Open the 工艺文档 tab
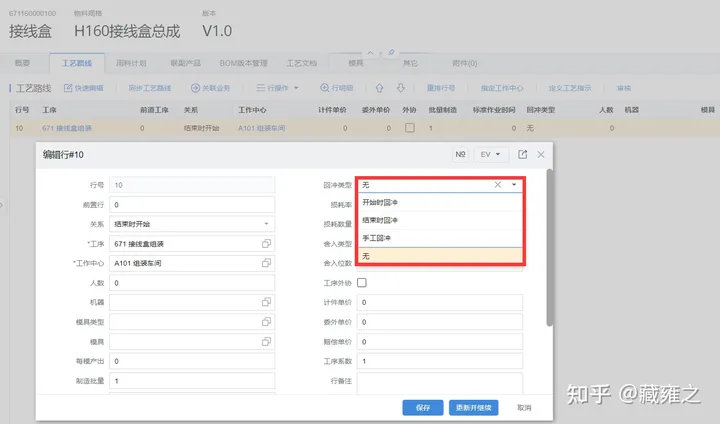Viewport: 720px width, 424px height. tap(301, 62)
